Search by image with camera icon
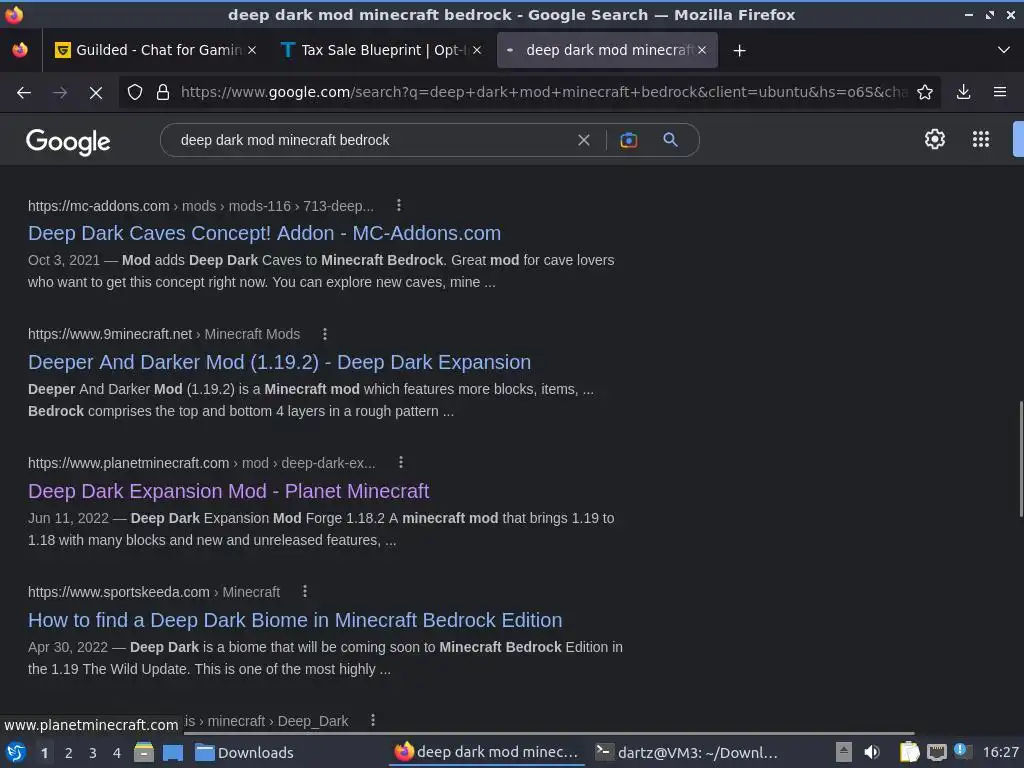 click(x=628, y=140)
